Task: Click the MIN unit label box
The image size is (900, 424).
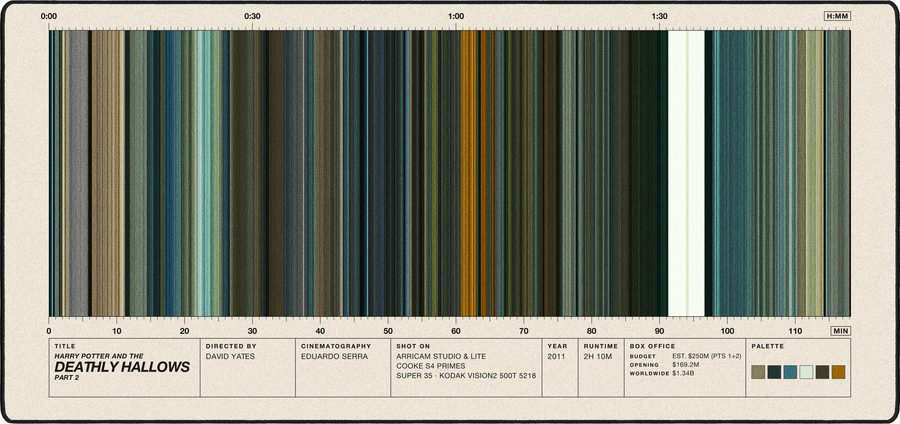Action: pos(840,331)
